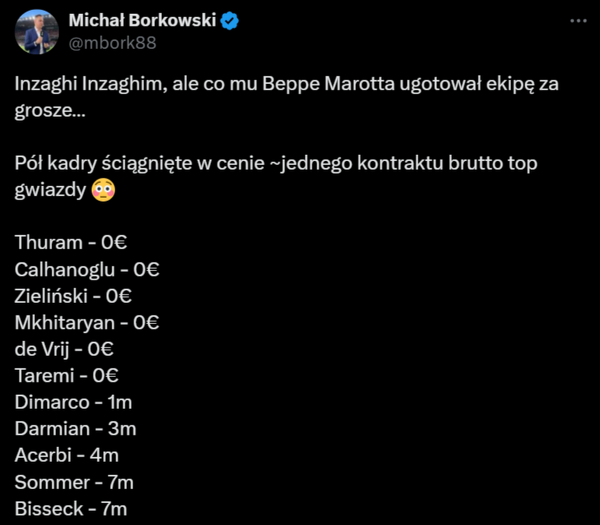Click the 'Bisseck - 7m' line
The width and height of the screenshot is (600, 525).
(71, 510)
